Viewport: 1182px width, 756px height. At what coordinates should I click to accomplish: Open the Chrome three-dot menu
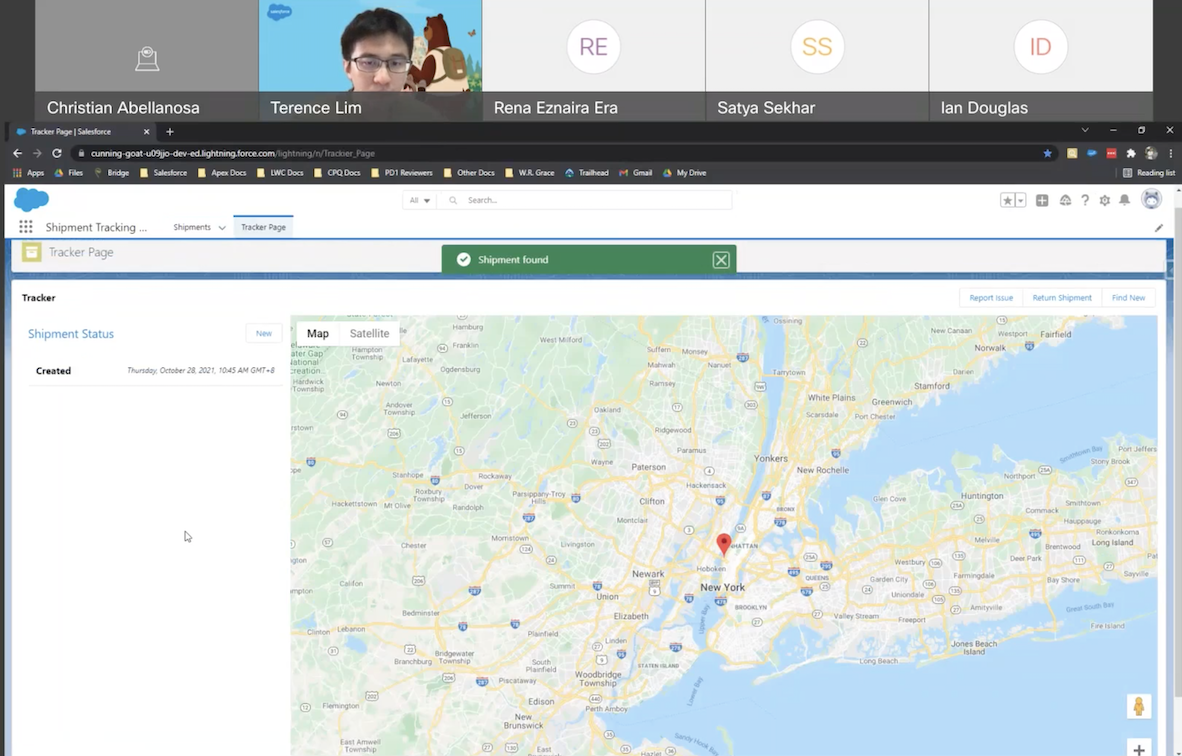(1171, 153)
